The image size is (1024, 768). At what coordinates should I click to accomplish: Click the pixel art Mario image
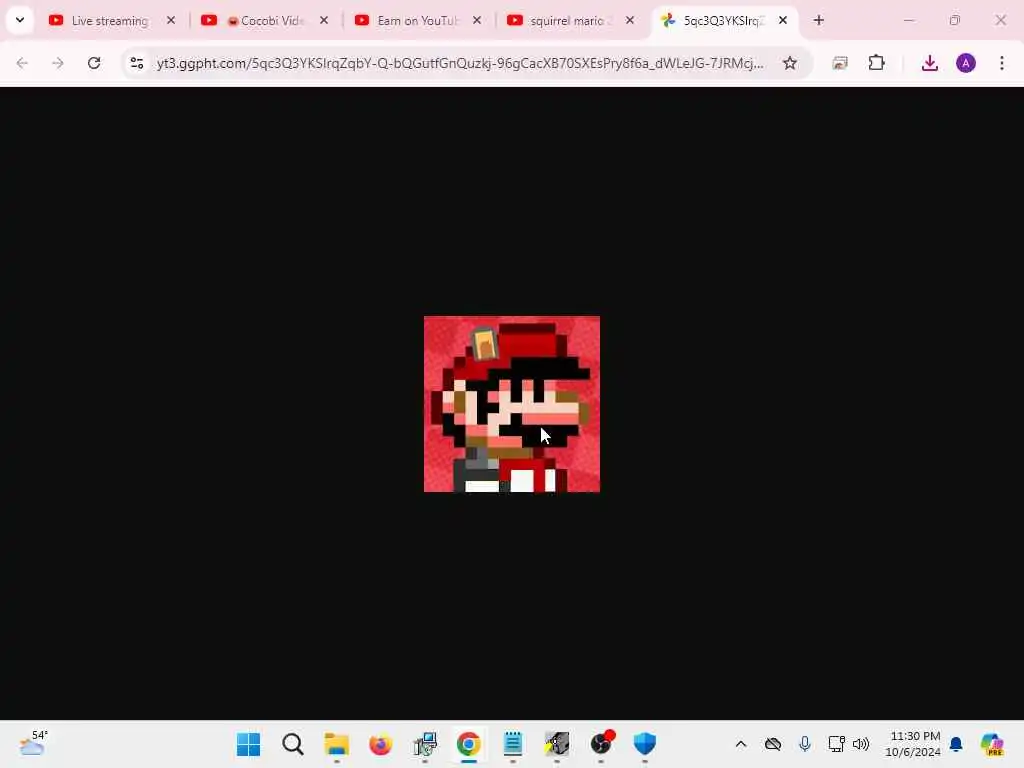pos(512,404)
